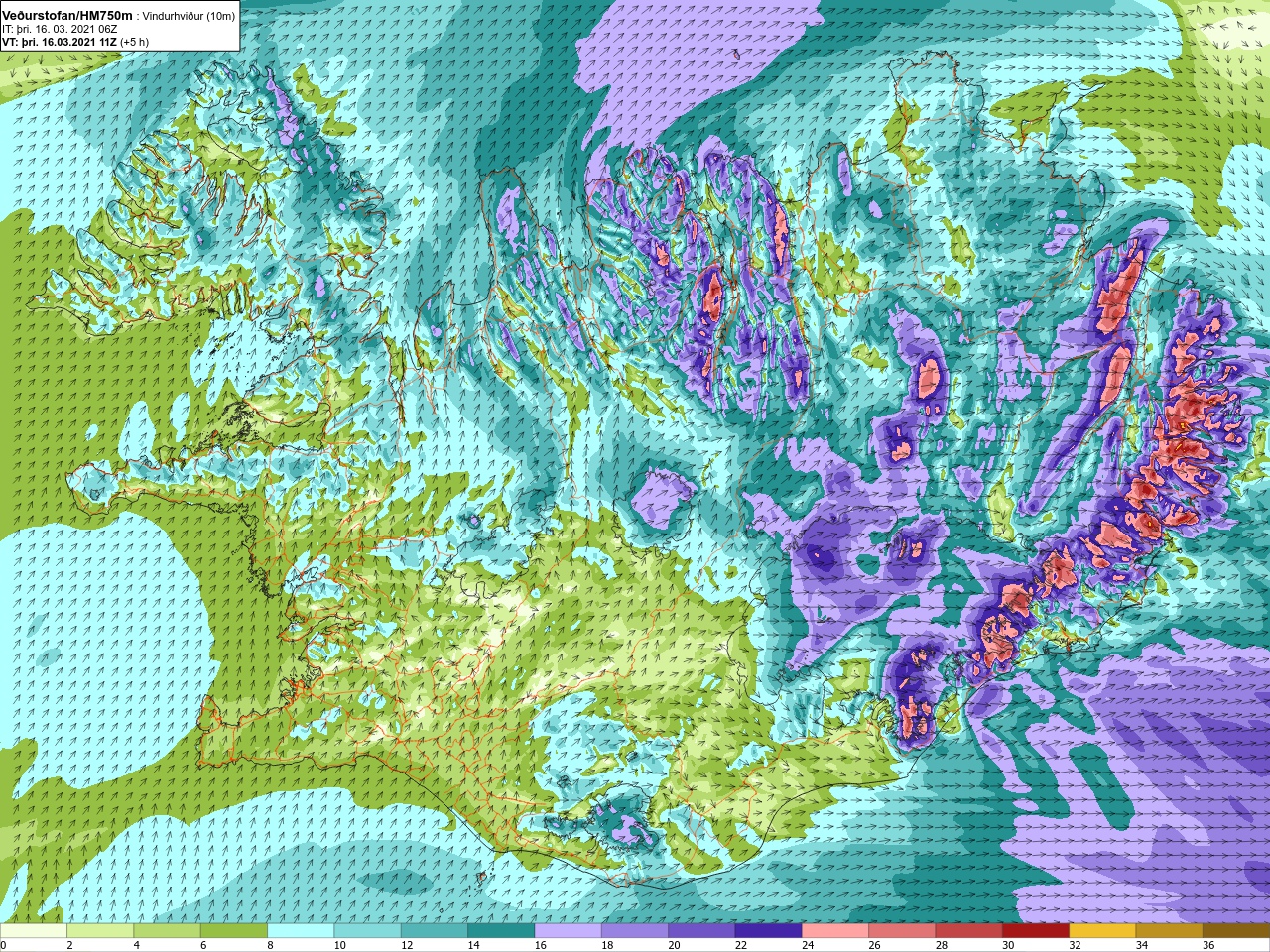Select the olive green 6–8 legend swatch

tap(234, 930)
